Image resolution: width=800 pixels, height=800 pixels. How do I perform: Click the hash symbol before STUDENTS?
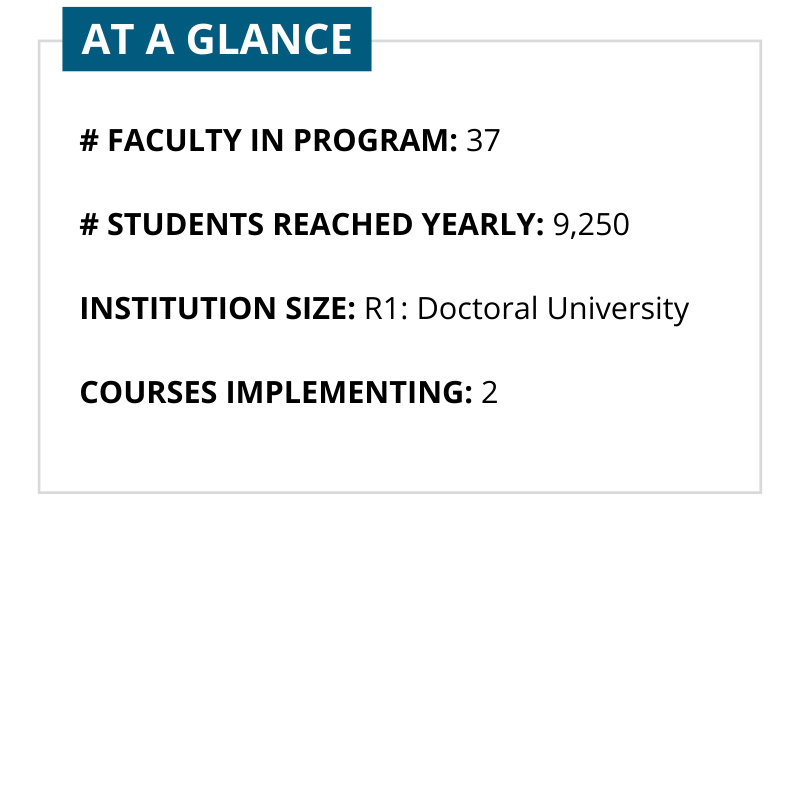pyautogui.click(x=89, y=225)
